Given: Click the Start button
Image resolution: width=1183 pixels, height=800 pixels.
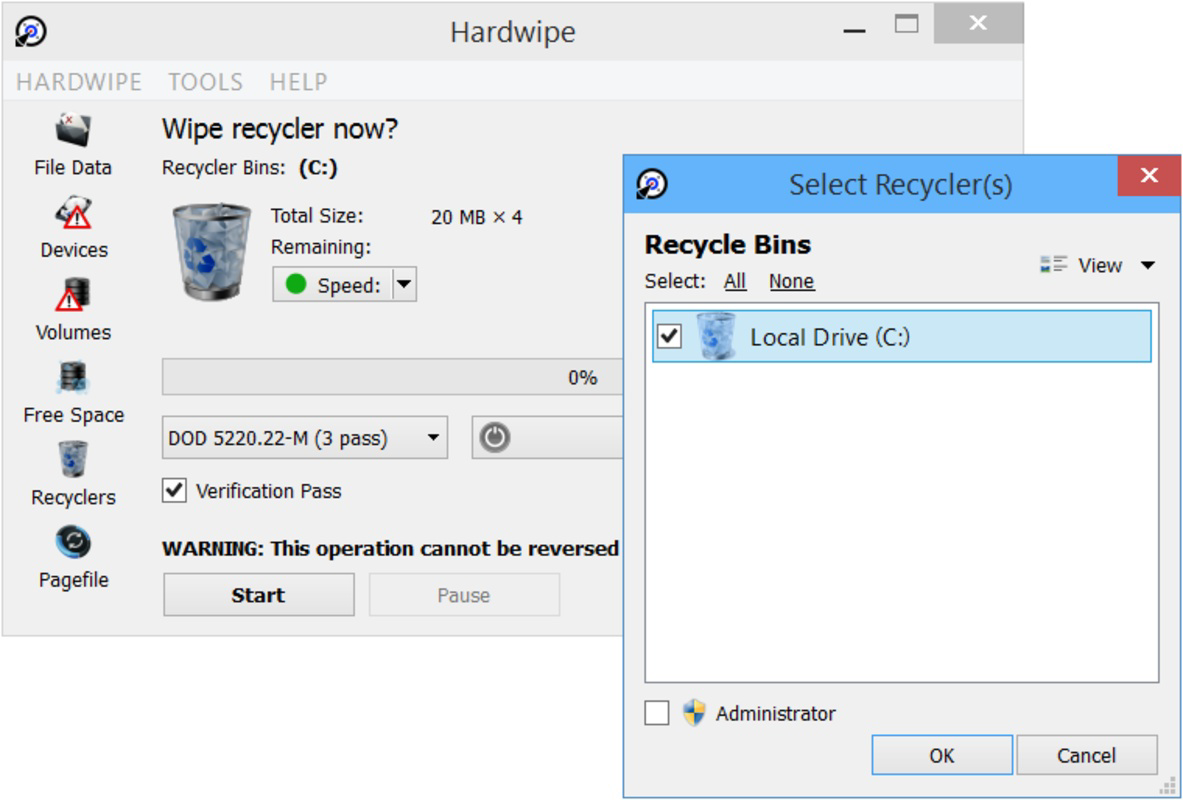Looking at the screenshot, I should pos(259,595).
